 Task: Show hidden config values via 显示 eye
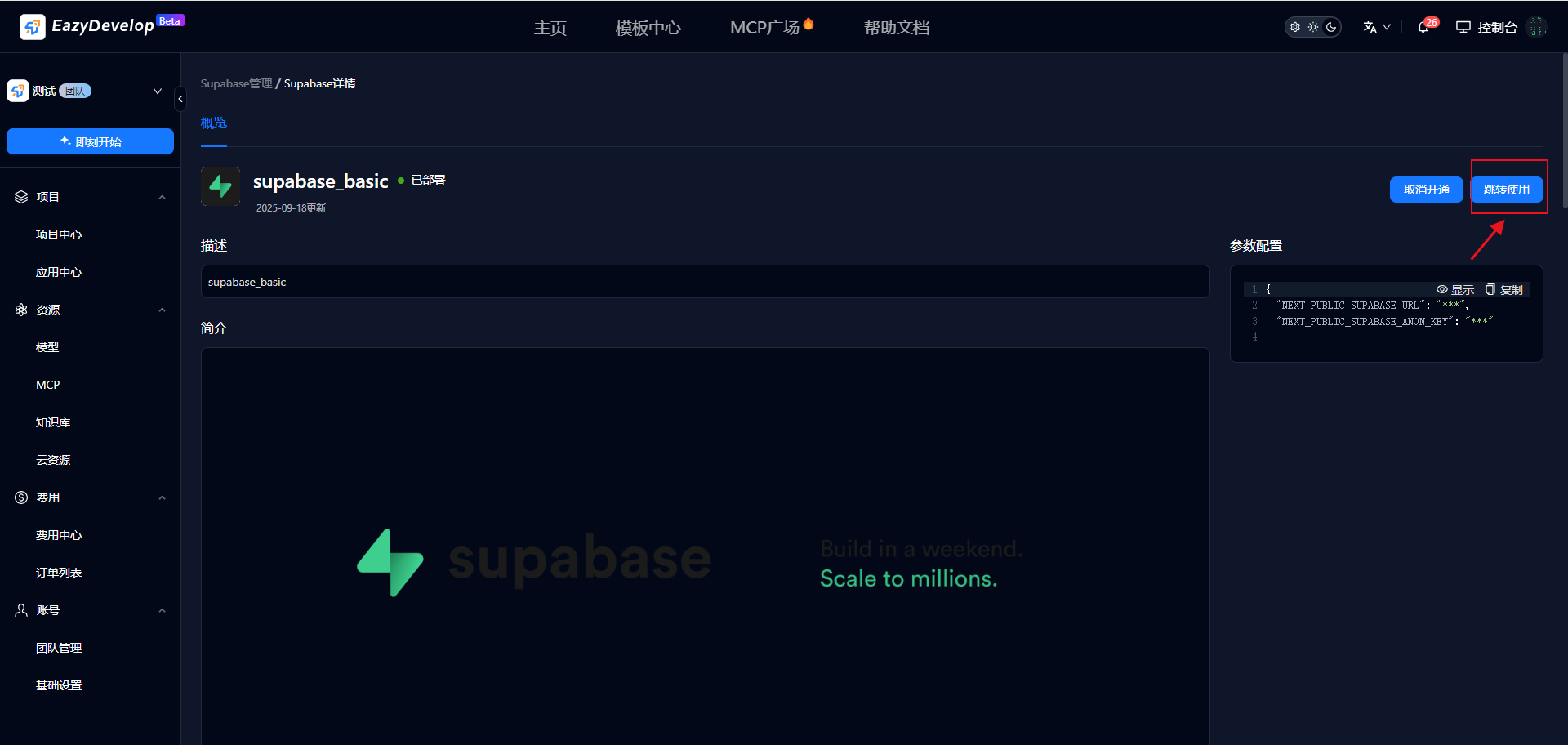tap(1455, 290)
